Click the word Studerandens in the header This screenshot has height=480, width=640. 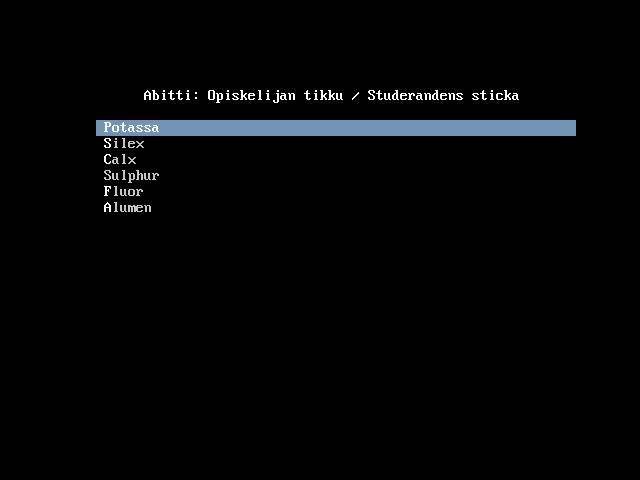point(415,96)
